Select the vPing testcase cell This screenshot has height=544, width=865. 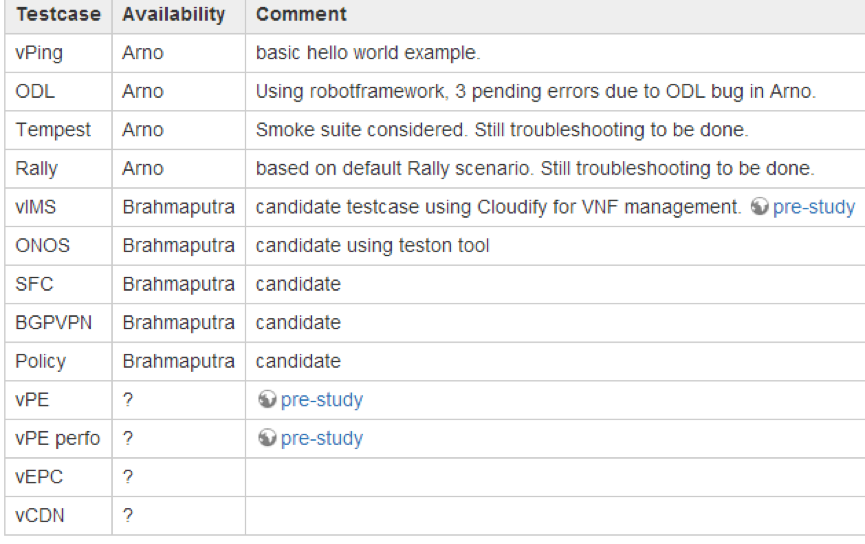click(x=58, y=53)
